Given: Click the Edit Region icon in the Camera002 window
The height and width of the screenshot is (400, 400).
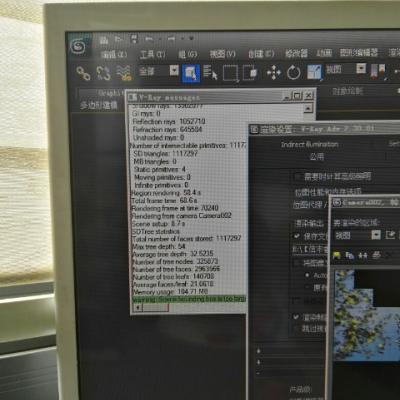Looking at the screenshot, I should pos(390,235).
